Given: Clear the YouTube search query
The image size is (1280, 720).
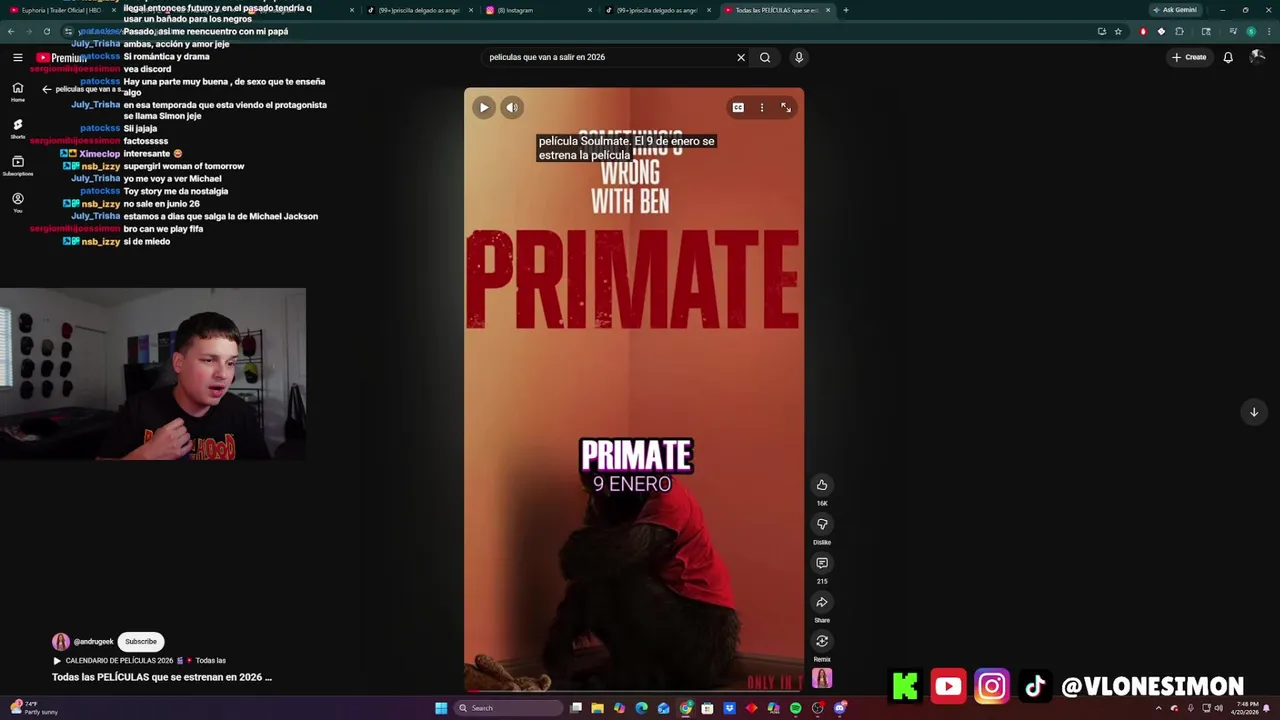Looking at the screenshot, I should click(x=741, y=58).
